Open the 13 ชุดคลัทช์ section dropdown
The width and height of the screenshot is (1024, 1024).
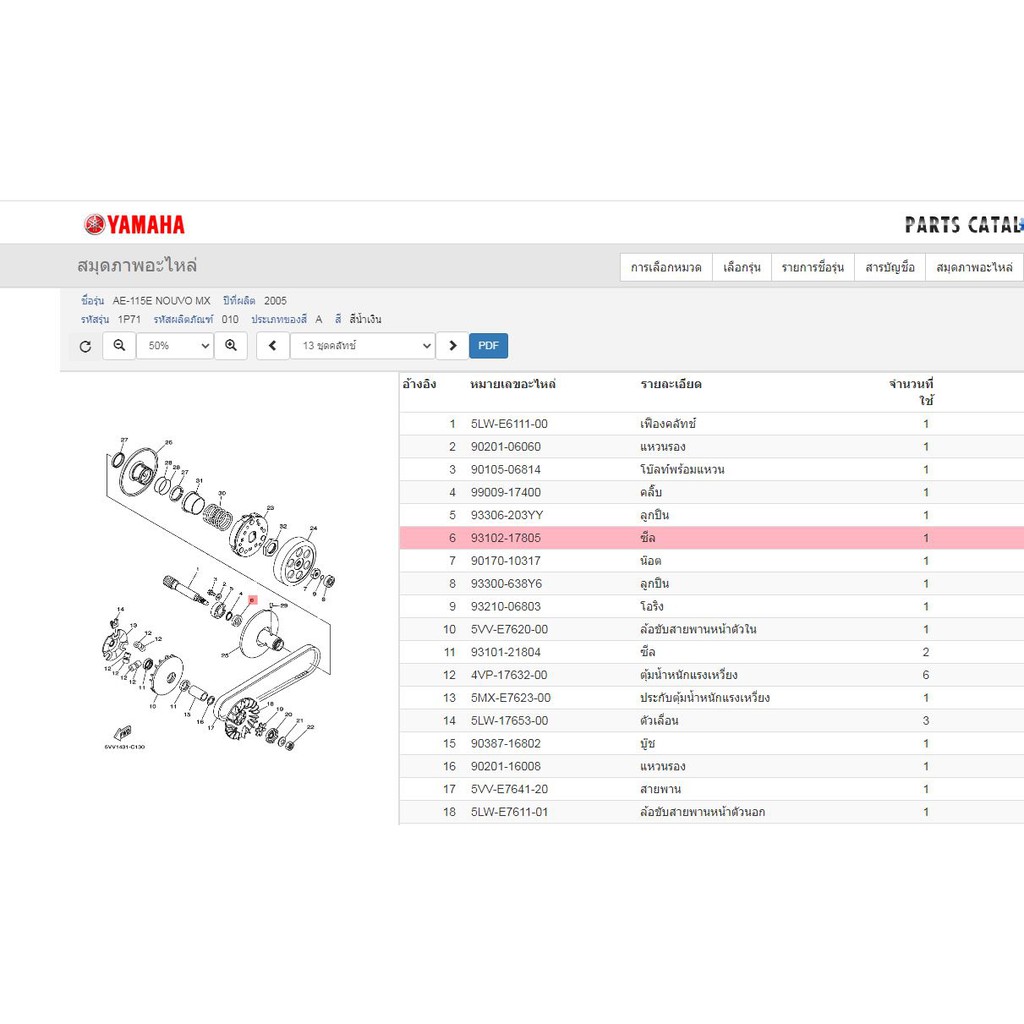click(x=362, y=345)
